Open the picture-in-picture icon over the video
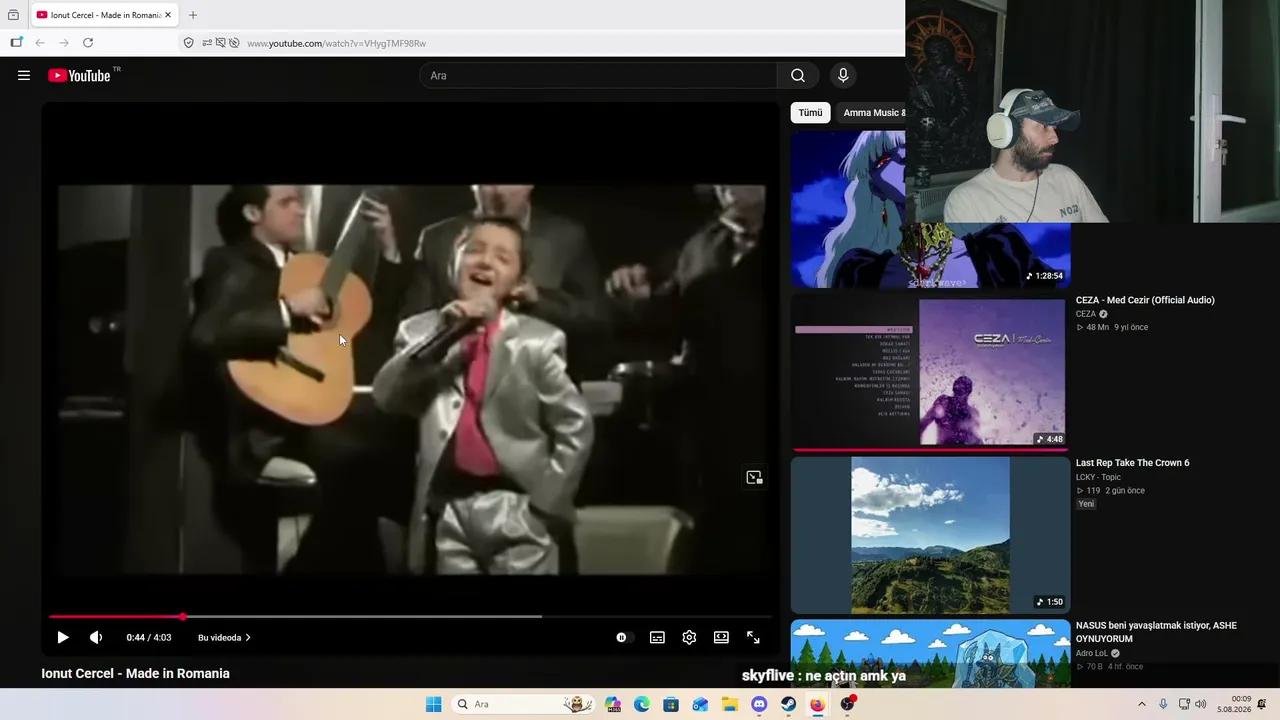The width and height of the screenshot is (1280, 720). pyautogui.click(x=754, y=478)
